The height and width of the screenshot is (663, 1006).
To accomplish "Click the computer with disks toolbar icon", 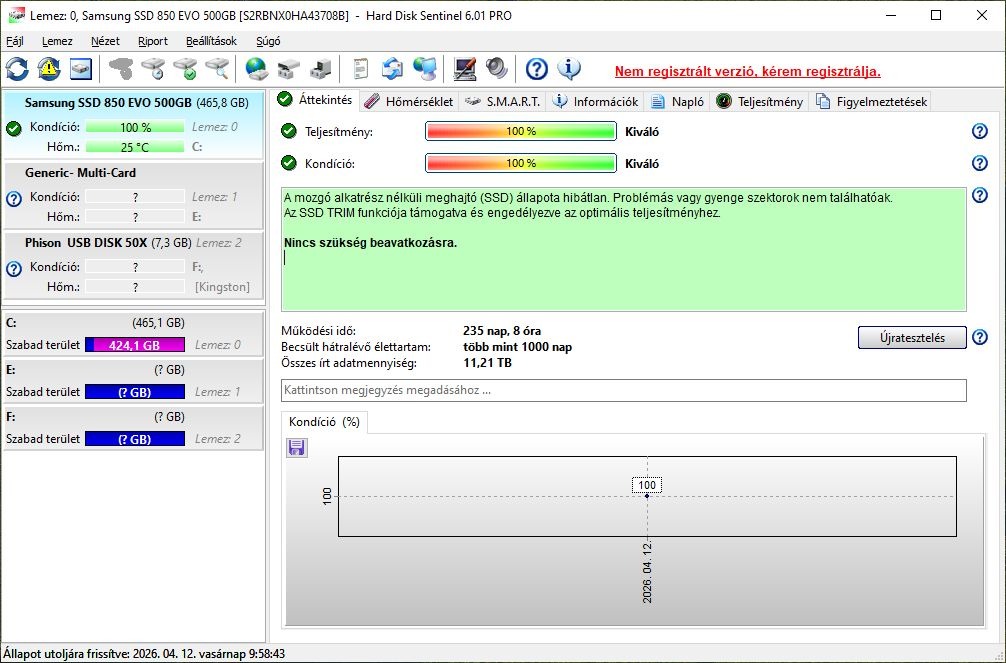I will 320,69.
